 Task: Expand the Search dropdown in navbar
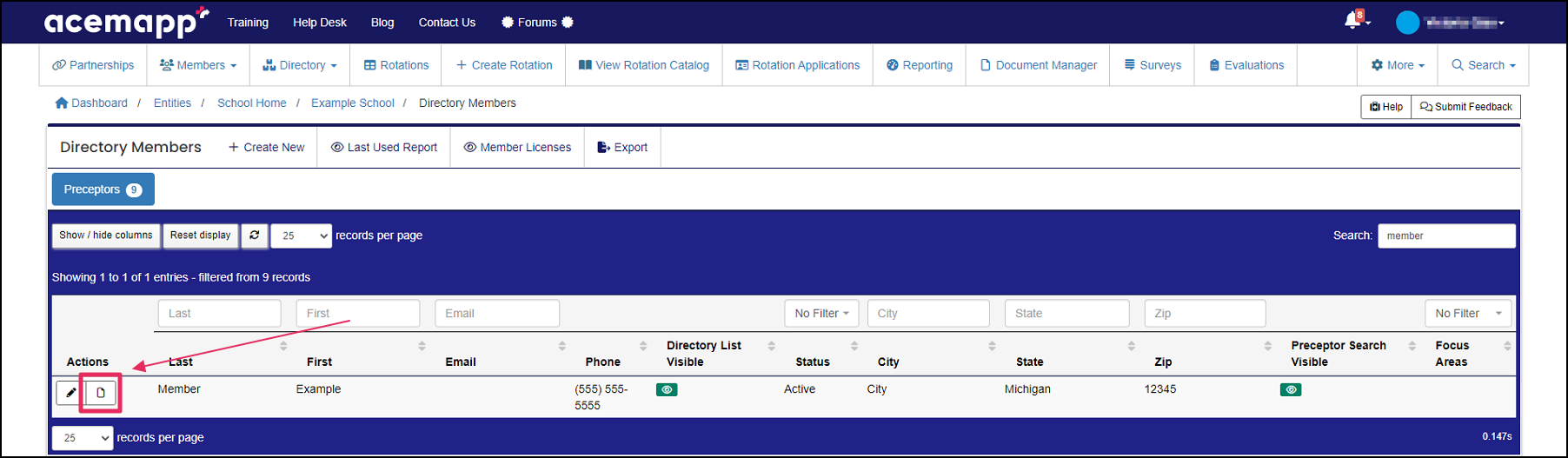tap(1484, 65)
